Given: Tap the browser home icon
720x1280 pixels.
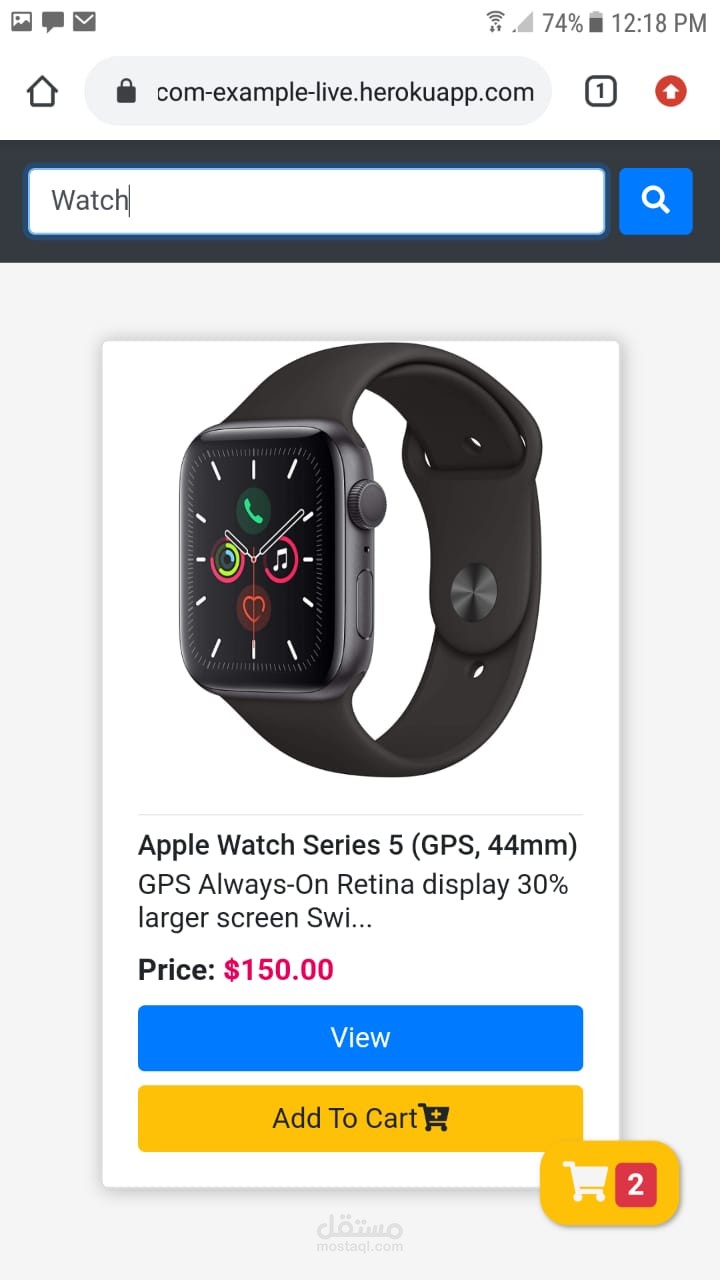Looking at the screenshot, I should 42,92.
